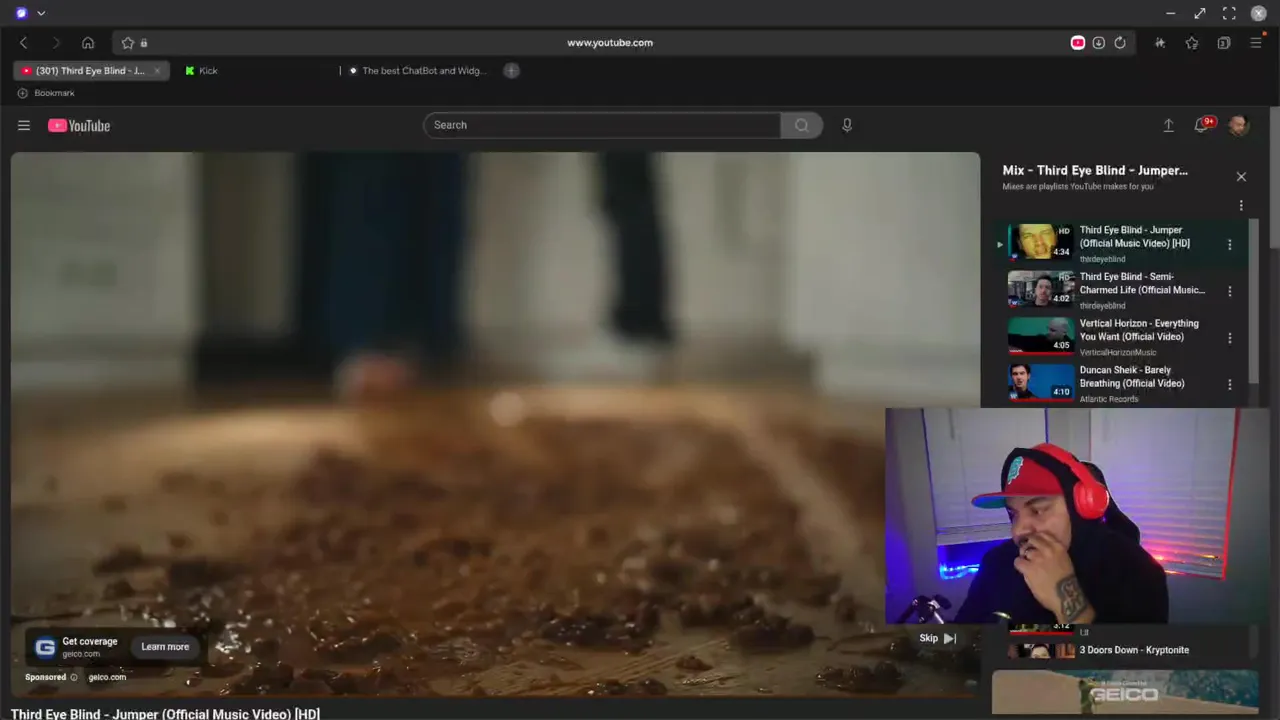The height and width of the screenshot is (720, 1280).
Task: Open the favorites star toolbar icon
Action: pos(1192,43)
